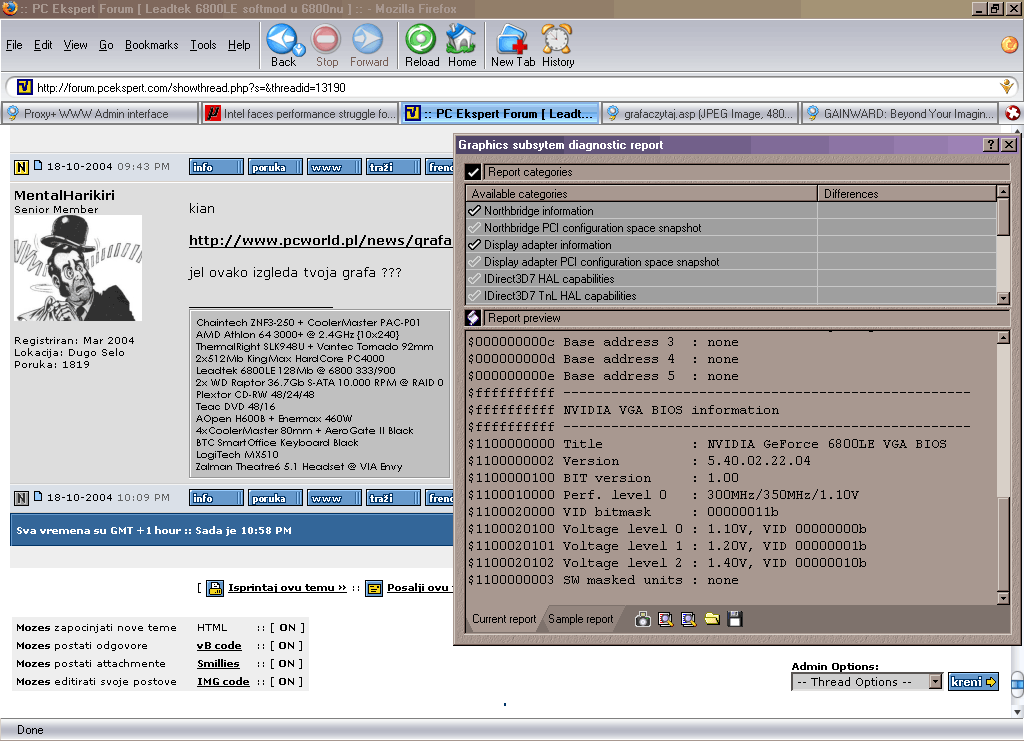
Task: Click the help question mark in diagnostic dialog
Action: pyautogui.click(x=991, y=145)
